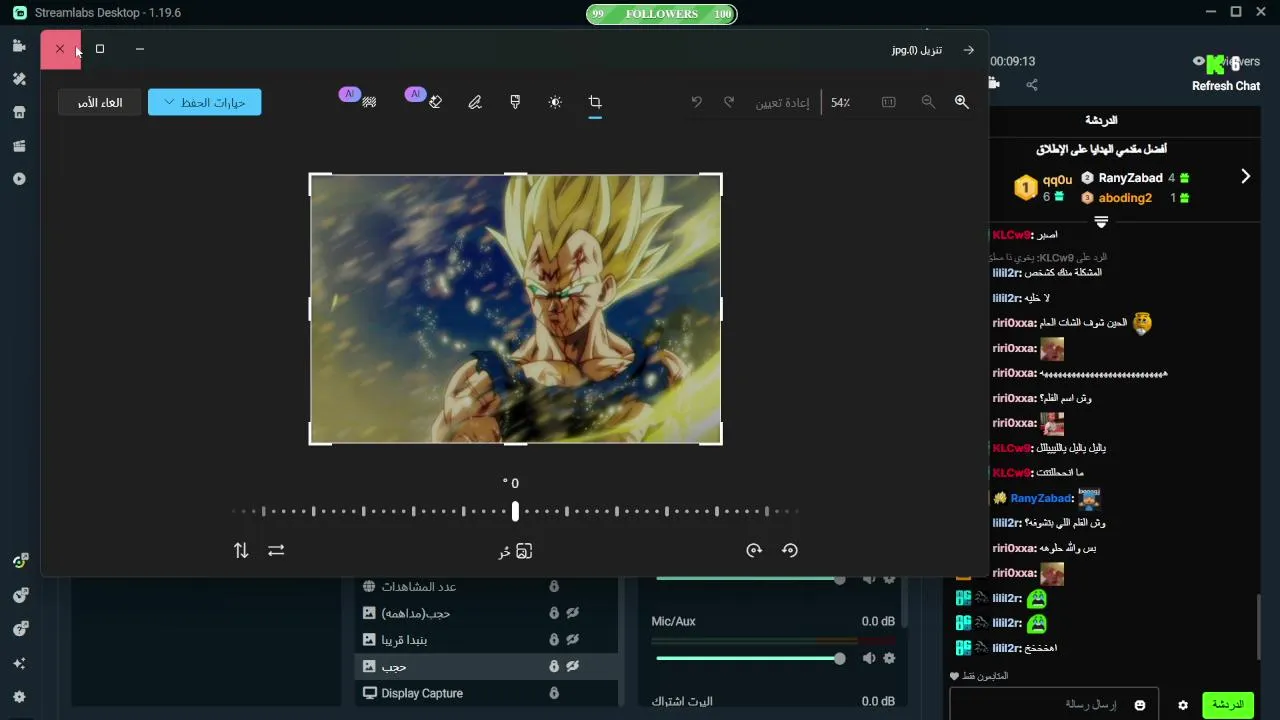Rotate image clockwise
Viewport: 1280px width, 720px height.
pos(754,550)
